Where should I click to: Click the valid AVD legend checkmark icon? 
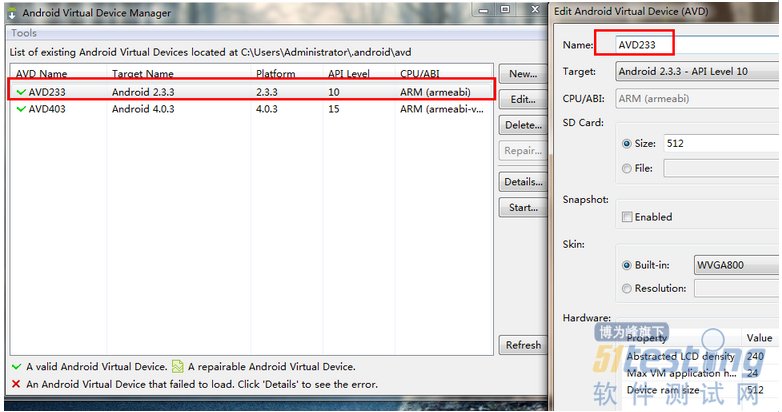16,367
